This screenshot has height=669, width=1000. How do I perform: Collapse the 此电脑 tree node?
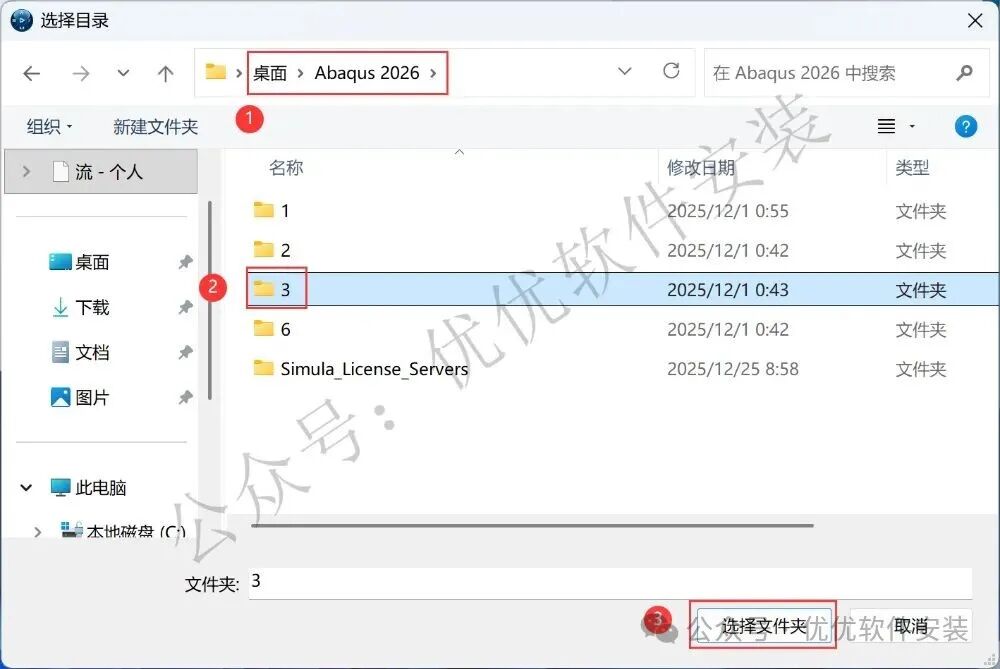pyautogui.click(x=26, y=488)
